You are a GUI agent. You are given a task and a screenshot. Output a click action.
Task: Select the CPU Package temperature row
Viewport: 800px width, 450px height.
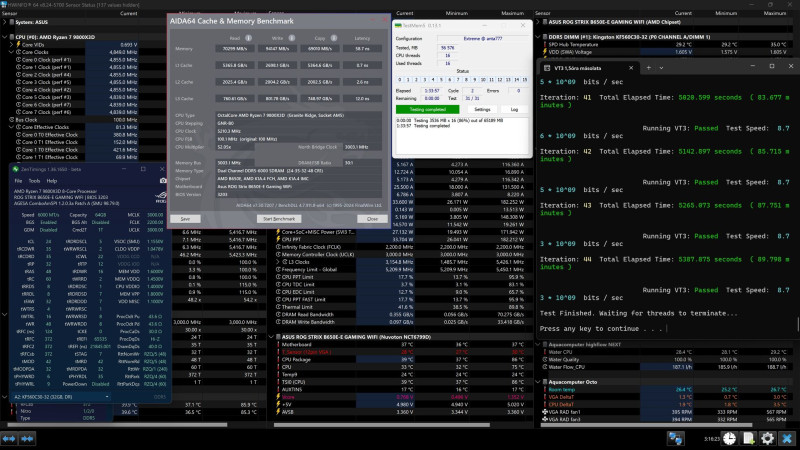tap(401, 359)
